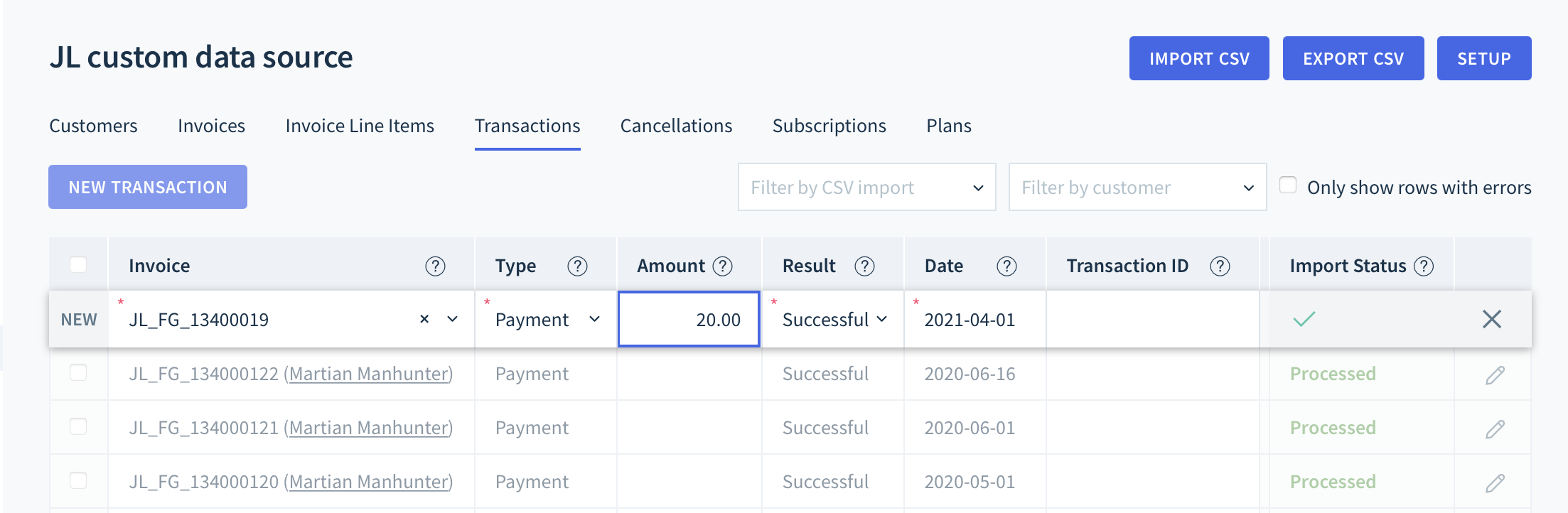This screenshot has height=513, width=1568.
Task: Click the Amount column help icon
Action: tap(722, 266)
